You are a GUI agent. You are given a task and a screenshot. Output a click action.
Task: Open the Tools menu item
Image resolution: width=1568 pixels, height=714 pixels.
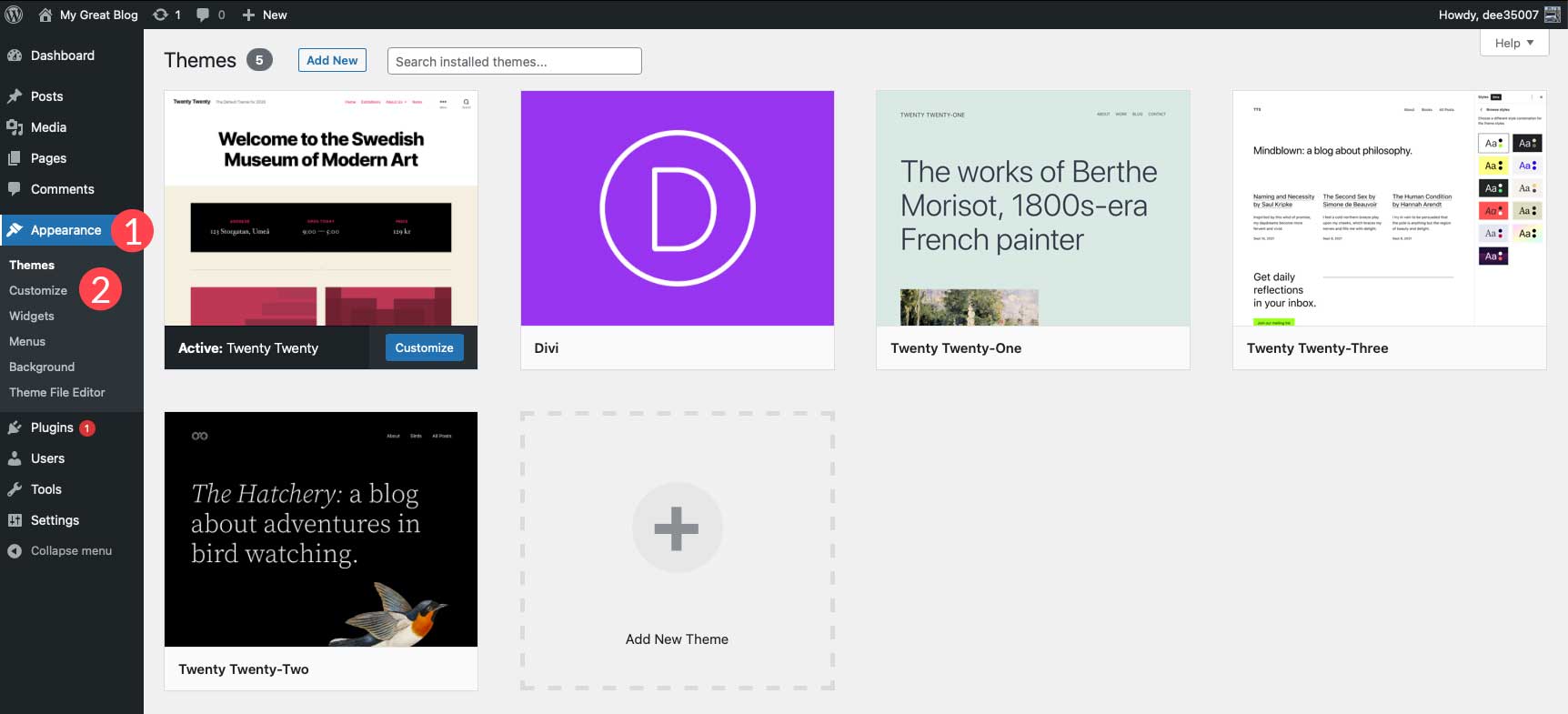(45, 489)
